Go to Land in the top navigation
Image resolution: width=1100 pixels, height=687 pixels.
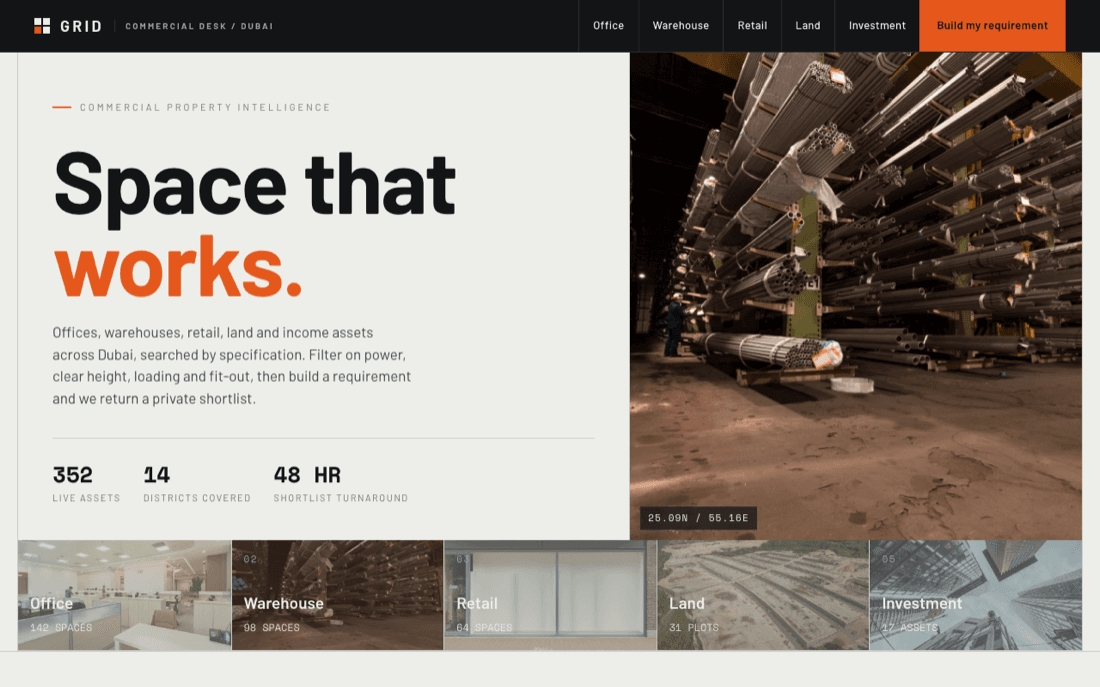(807, 26)
